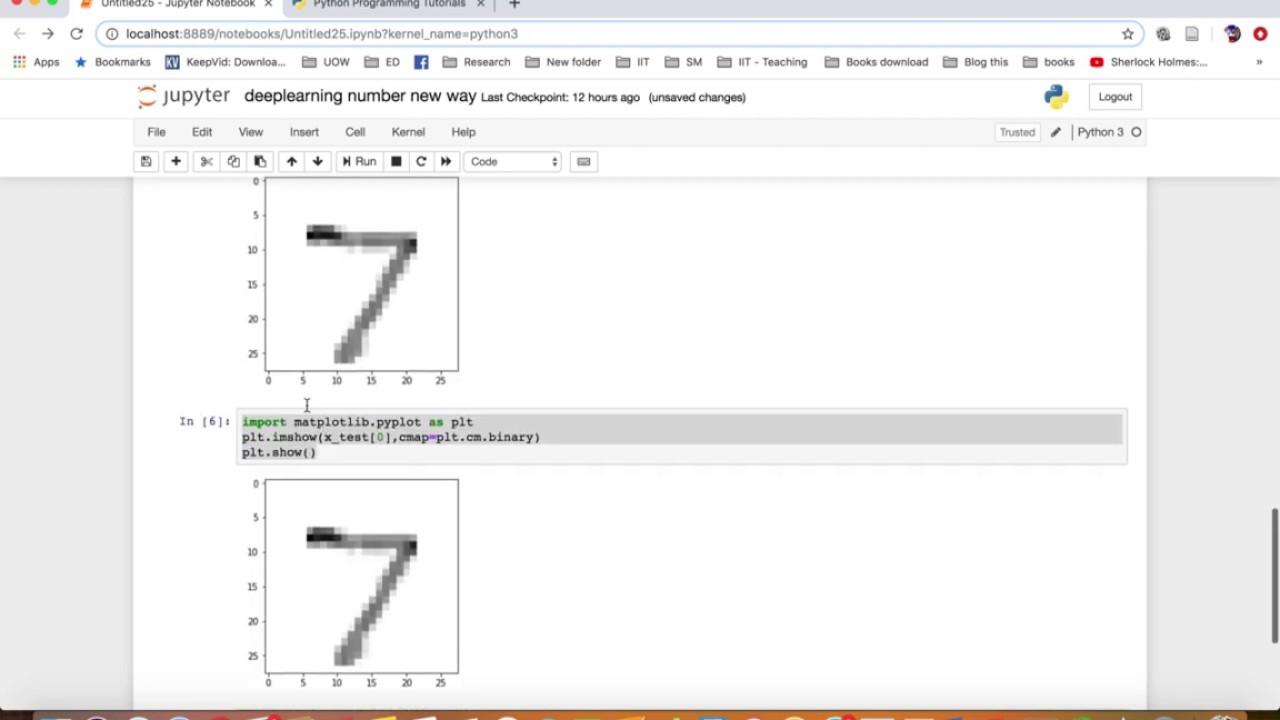The image size is (1280, 720).
Task: Click the page vertical scrollbar thumb
Action: (1274, 576)
